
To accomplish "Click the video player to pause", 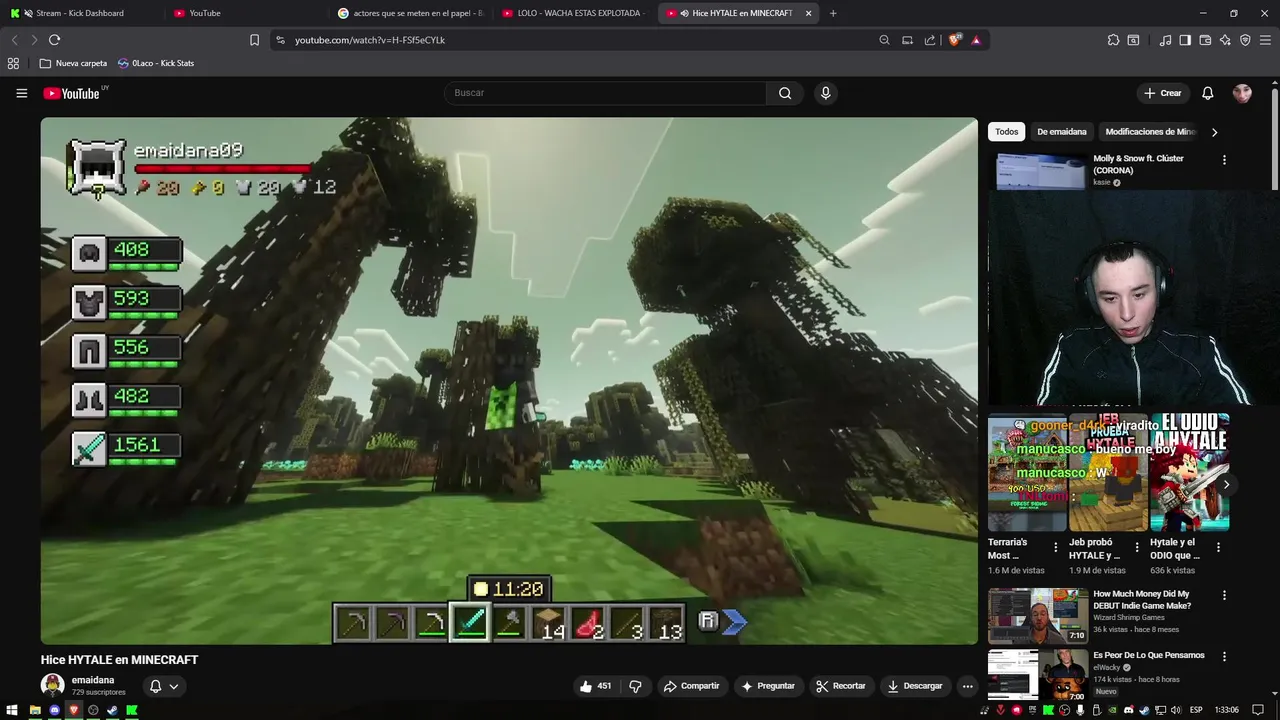I will click(509, 381).
